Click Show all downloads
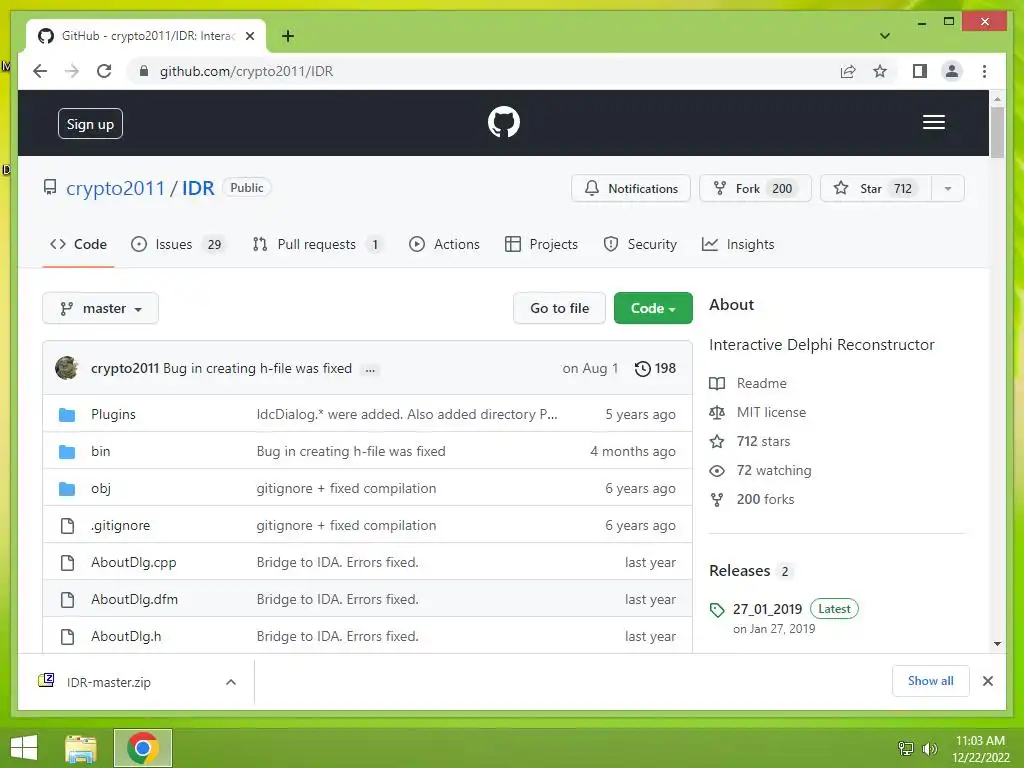Viewport: 1024px width, 768px height. (931, 681)
